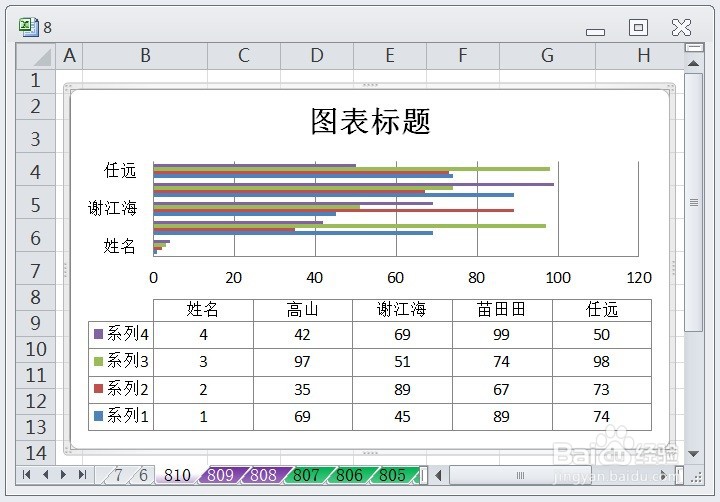Select column A header
The width and height of the screenshot is (720, 502).
click(69, 56)
